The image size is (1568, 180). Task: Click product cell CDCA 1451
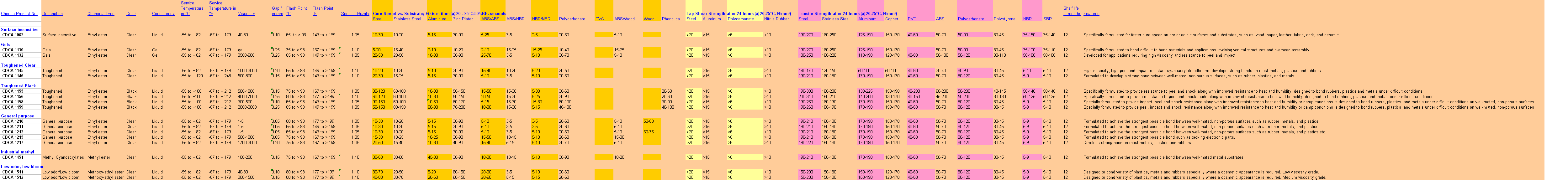click(x=13, y=157)
